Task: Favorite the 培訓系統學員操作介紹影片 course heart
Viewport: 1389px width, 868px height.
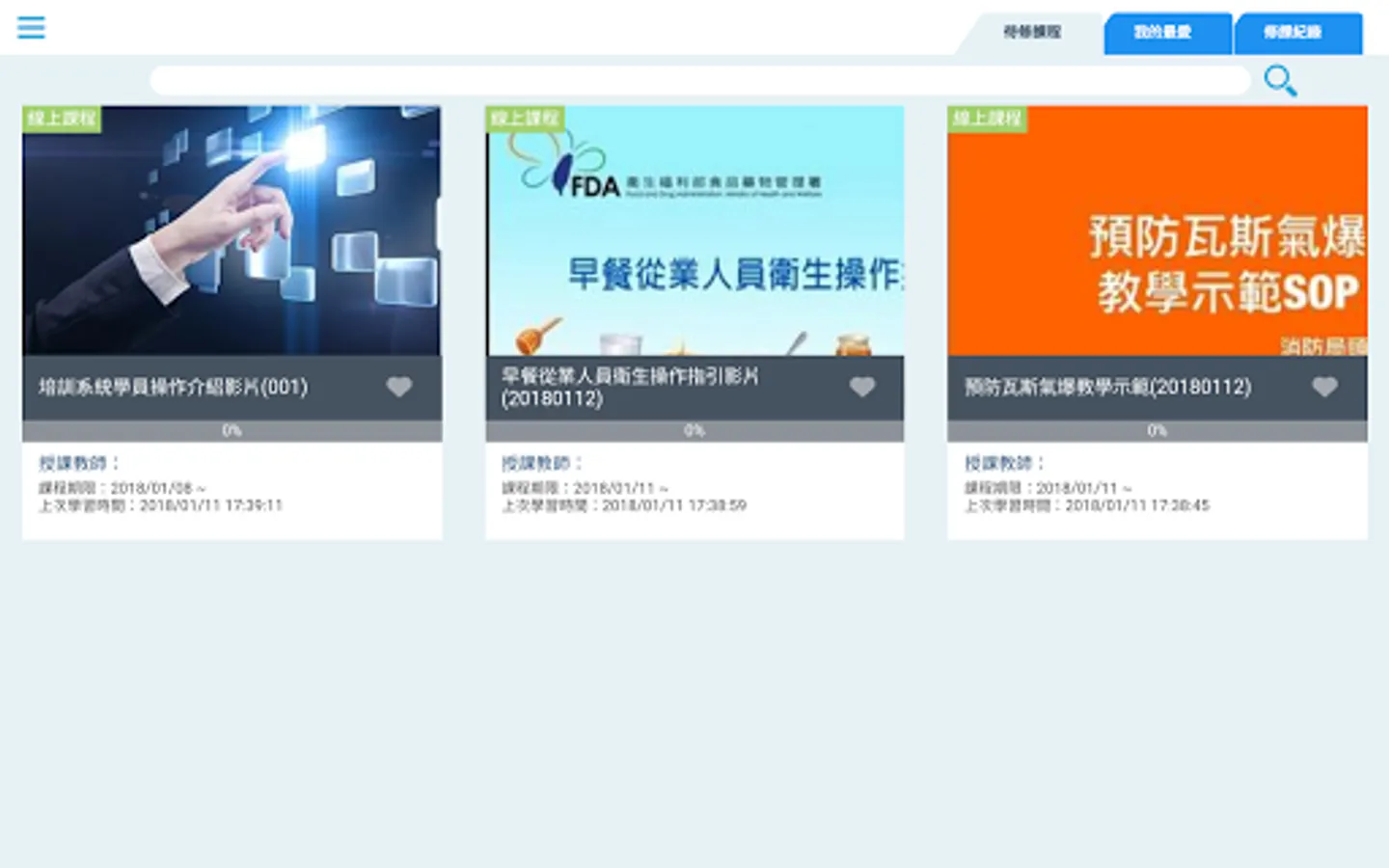Action: coord(399,387)
